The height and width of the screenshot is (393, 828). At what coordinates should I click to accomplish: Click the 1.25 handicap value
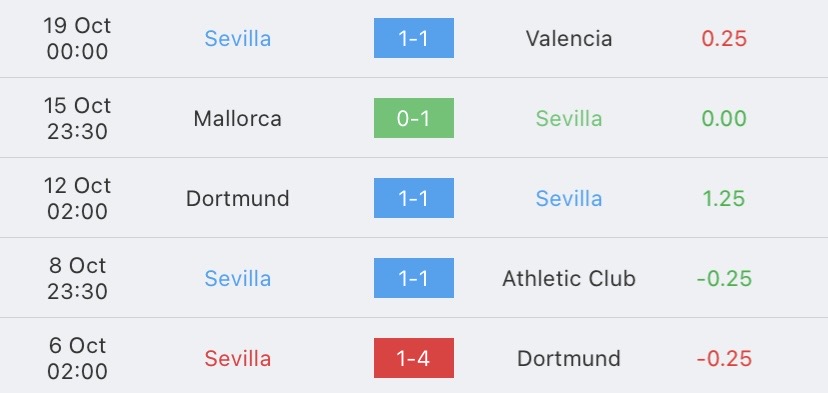[724, 199]
